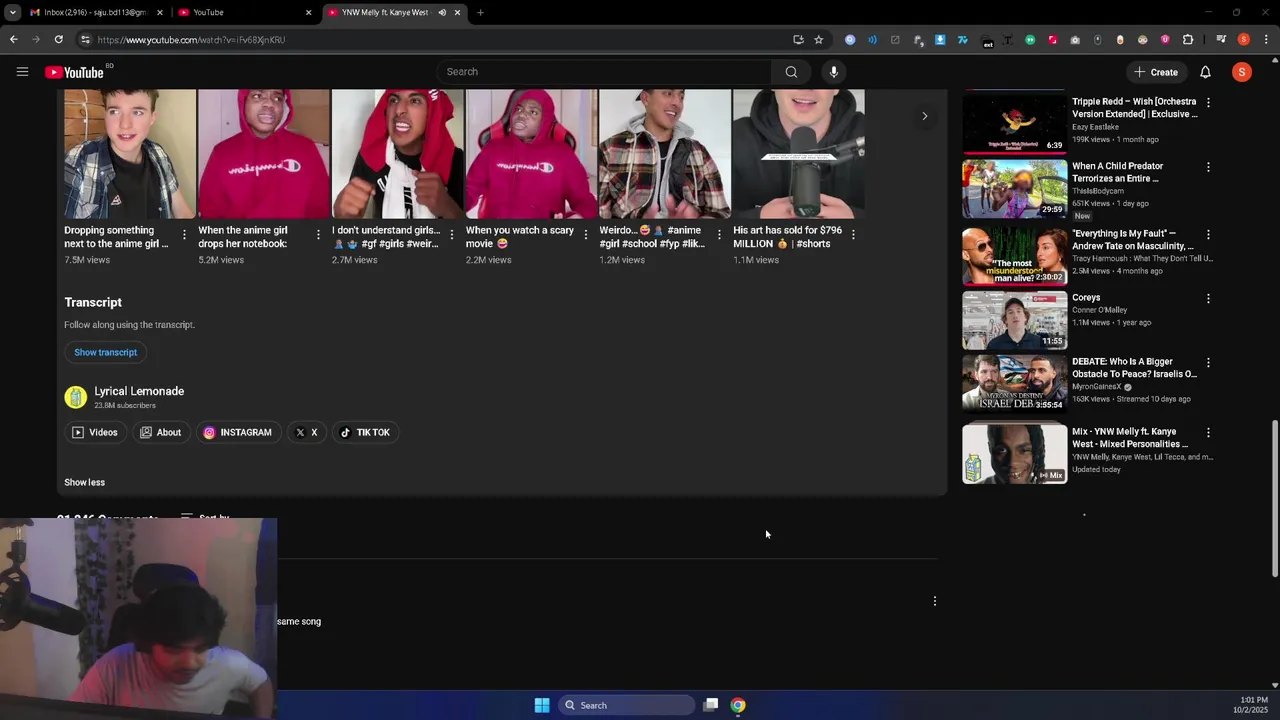Viewport: 1280px width, 720px height.
Task: Open the channel's About chip
Action: 160,432
